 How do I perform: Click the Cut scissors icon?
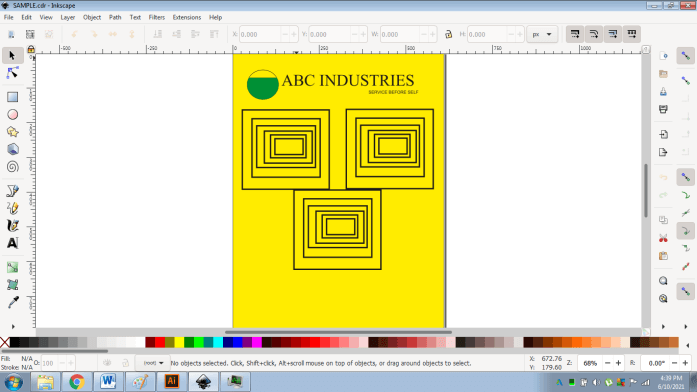663,238
